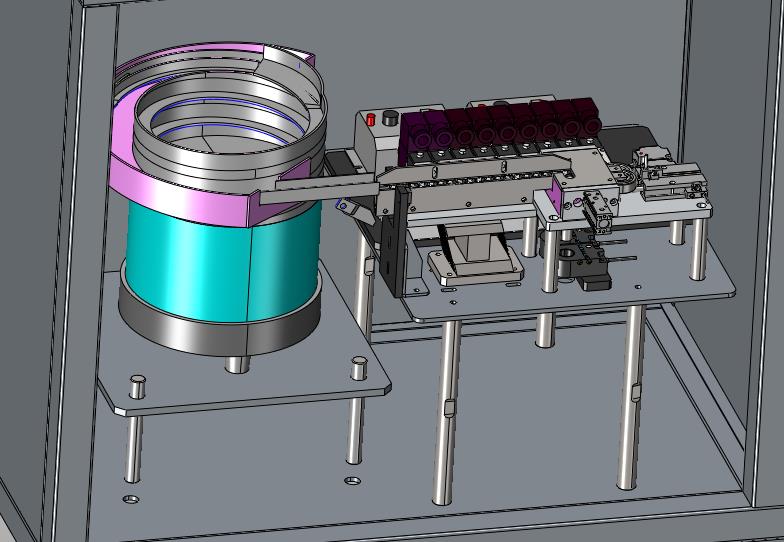This screenshot has width=784, height=542.
Task: Select the post cap on bowl plate's right side
Action: coord(359,368)
